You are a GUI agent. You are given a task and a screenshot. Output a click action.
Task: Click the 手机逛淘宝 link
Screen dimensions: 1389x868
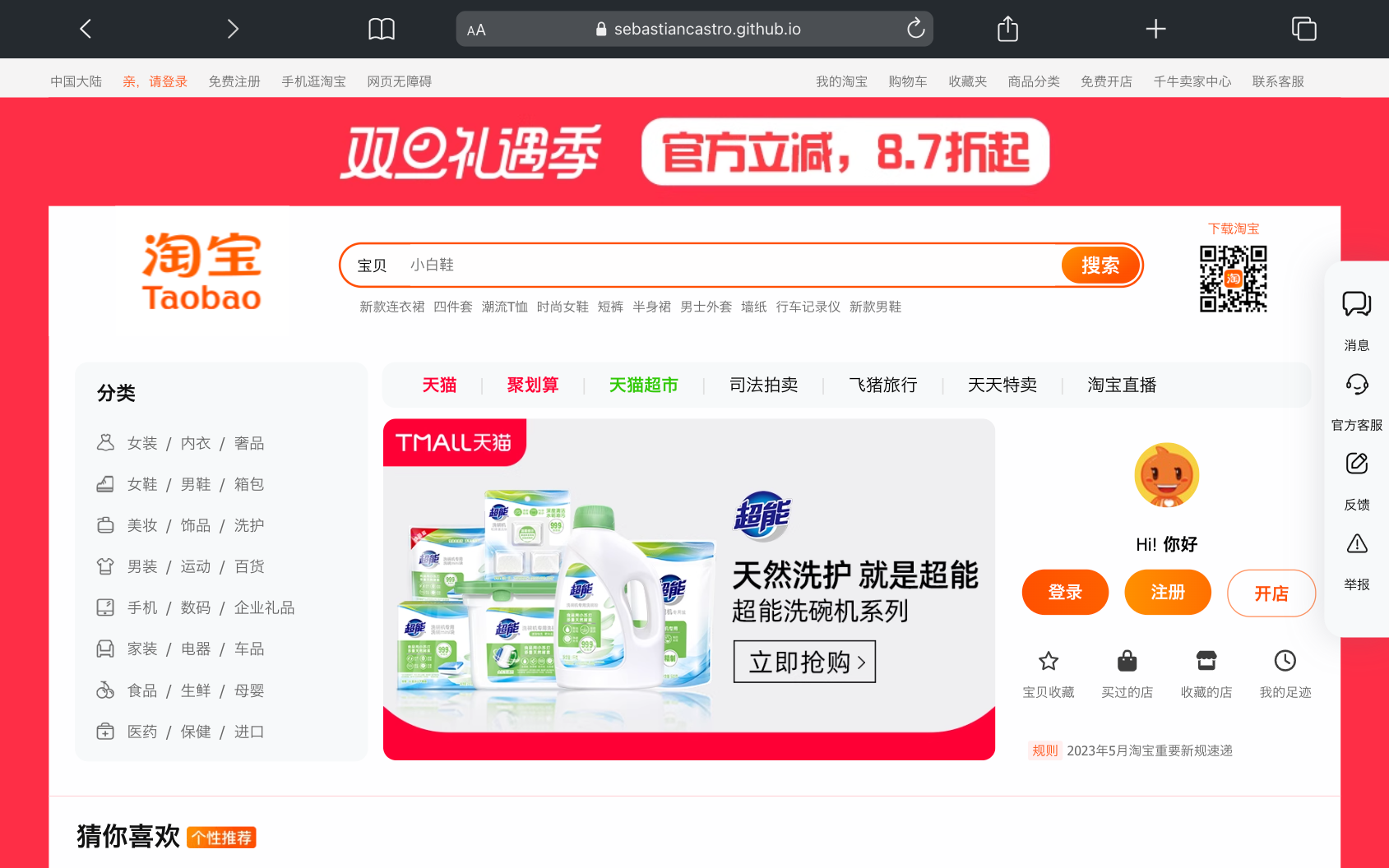click(x=313, y=81)
